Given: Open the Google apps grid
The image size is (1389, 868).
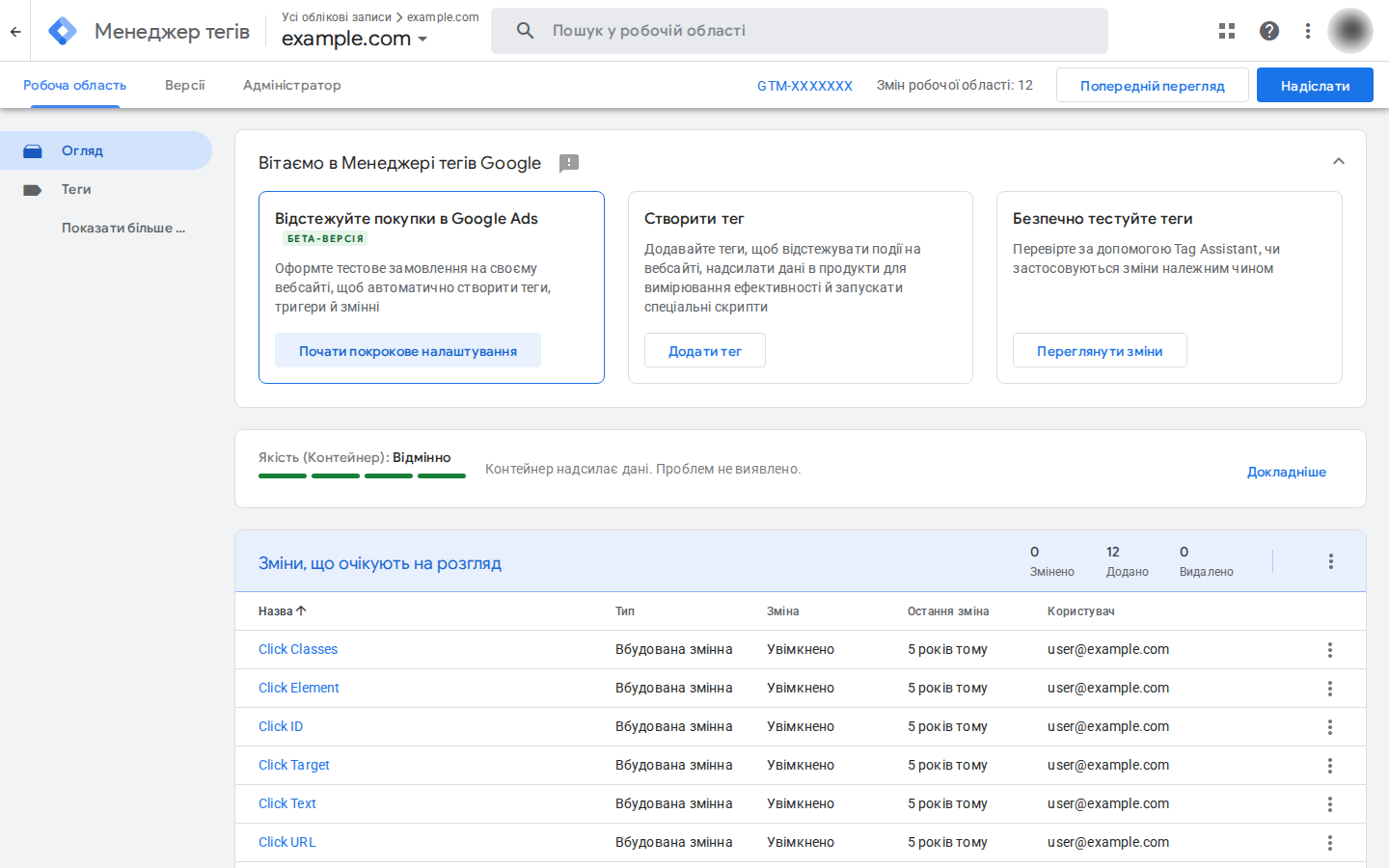Looking at the screenshot, I should [1227, 31].
